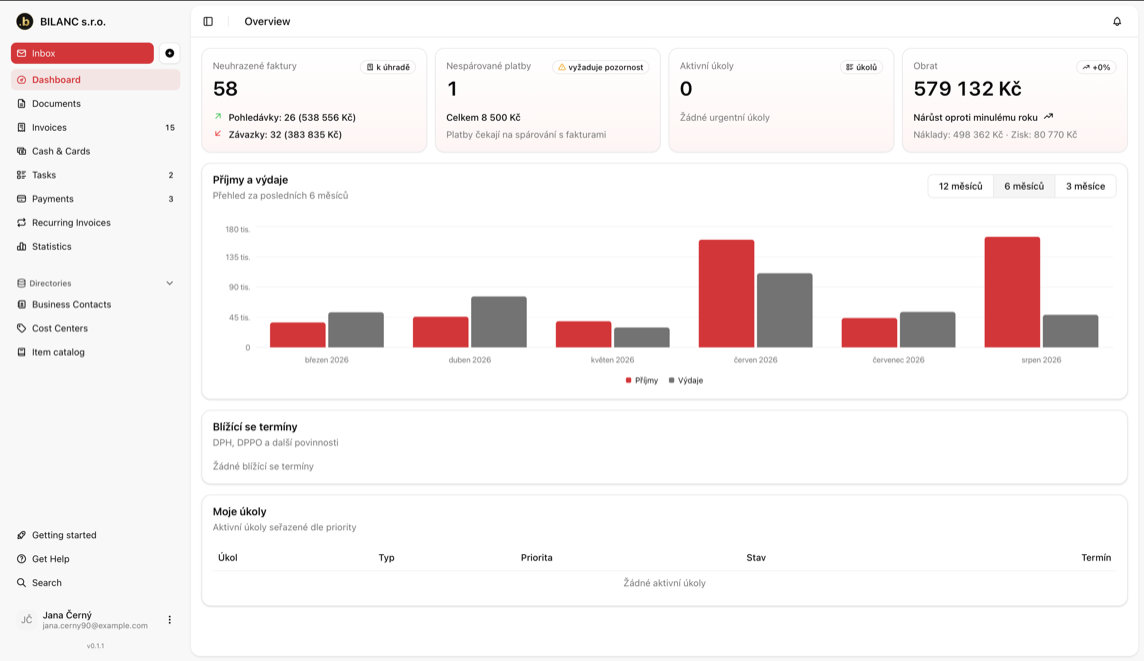Open Payments in the sidebar

[x=96, y=198]
